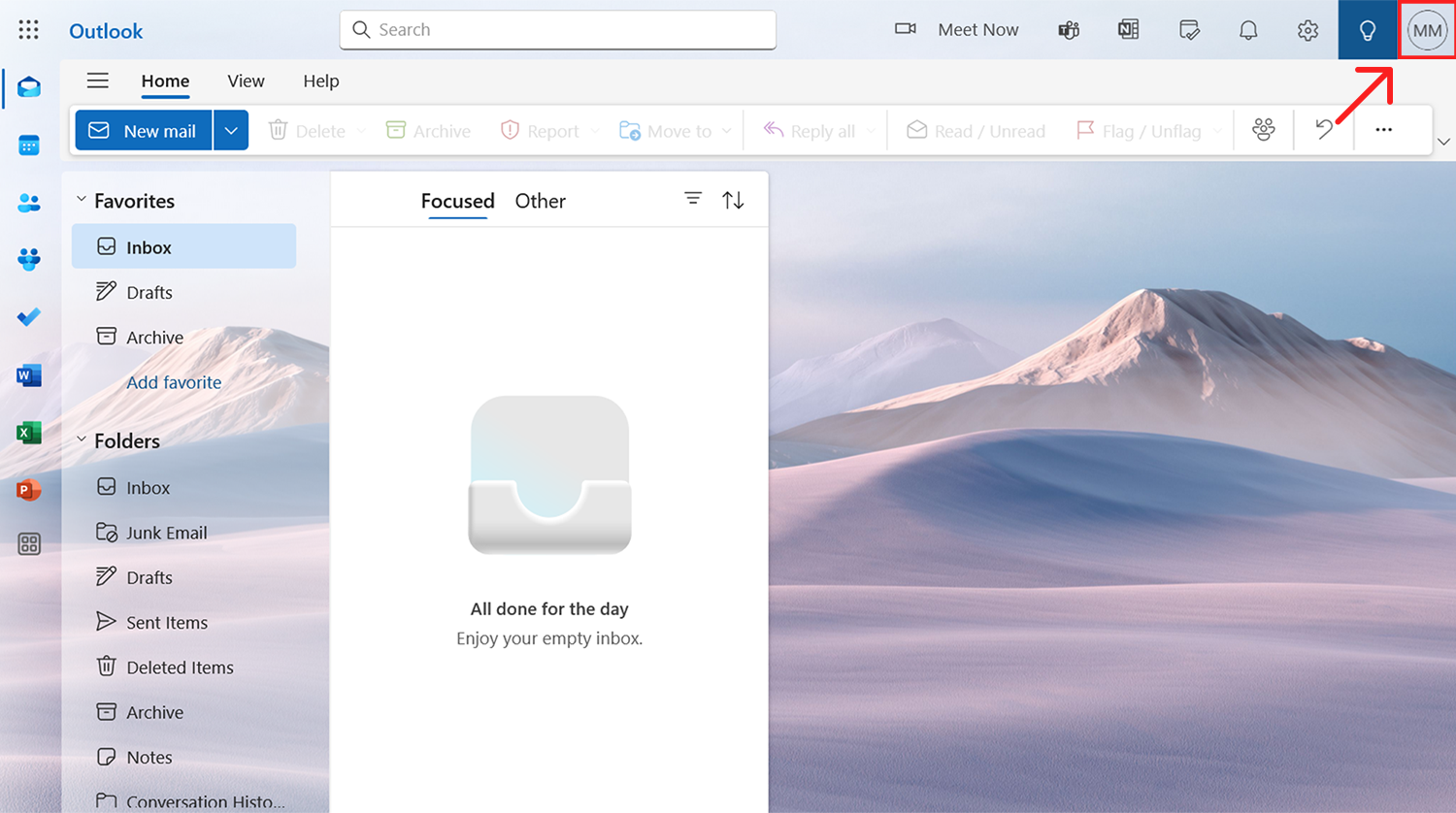Launch PowerPoint from the app rail
This screenshot has width=1456, height=813.
coord(29,490)
